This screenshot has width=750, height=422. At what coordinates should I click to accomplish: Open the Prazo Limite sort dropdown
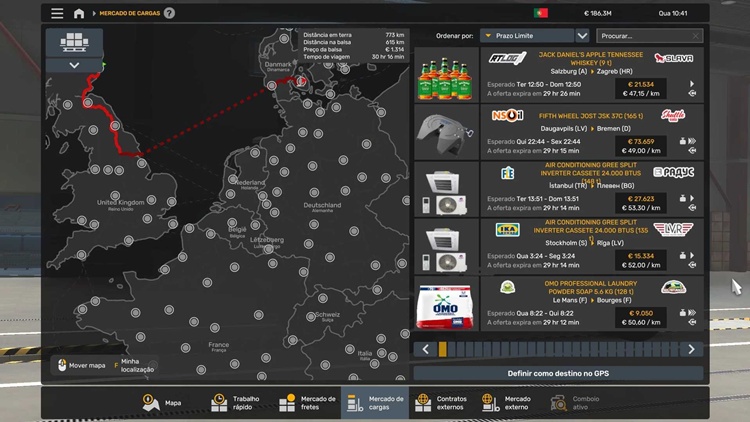coord(526,36)
